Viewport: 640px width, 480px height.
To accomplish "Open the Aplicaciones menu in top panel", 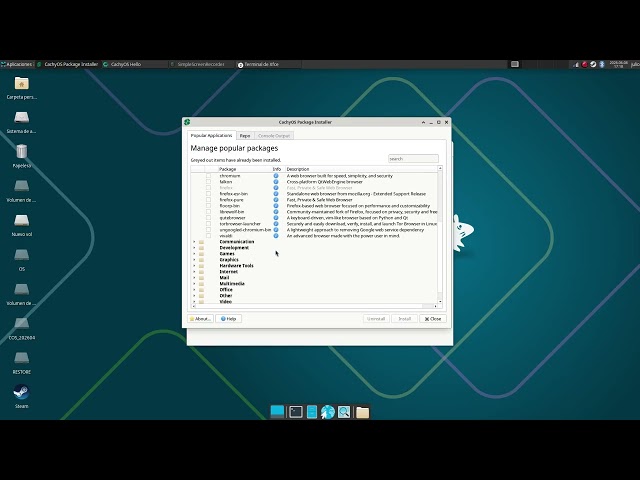I will click(x=17, y=64).
